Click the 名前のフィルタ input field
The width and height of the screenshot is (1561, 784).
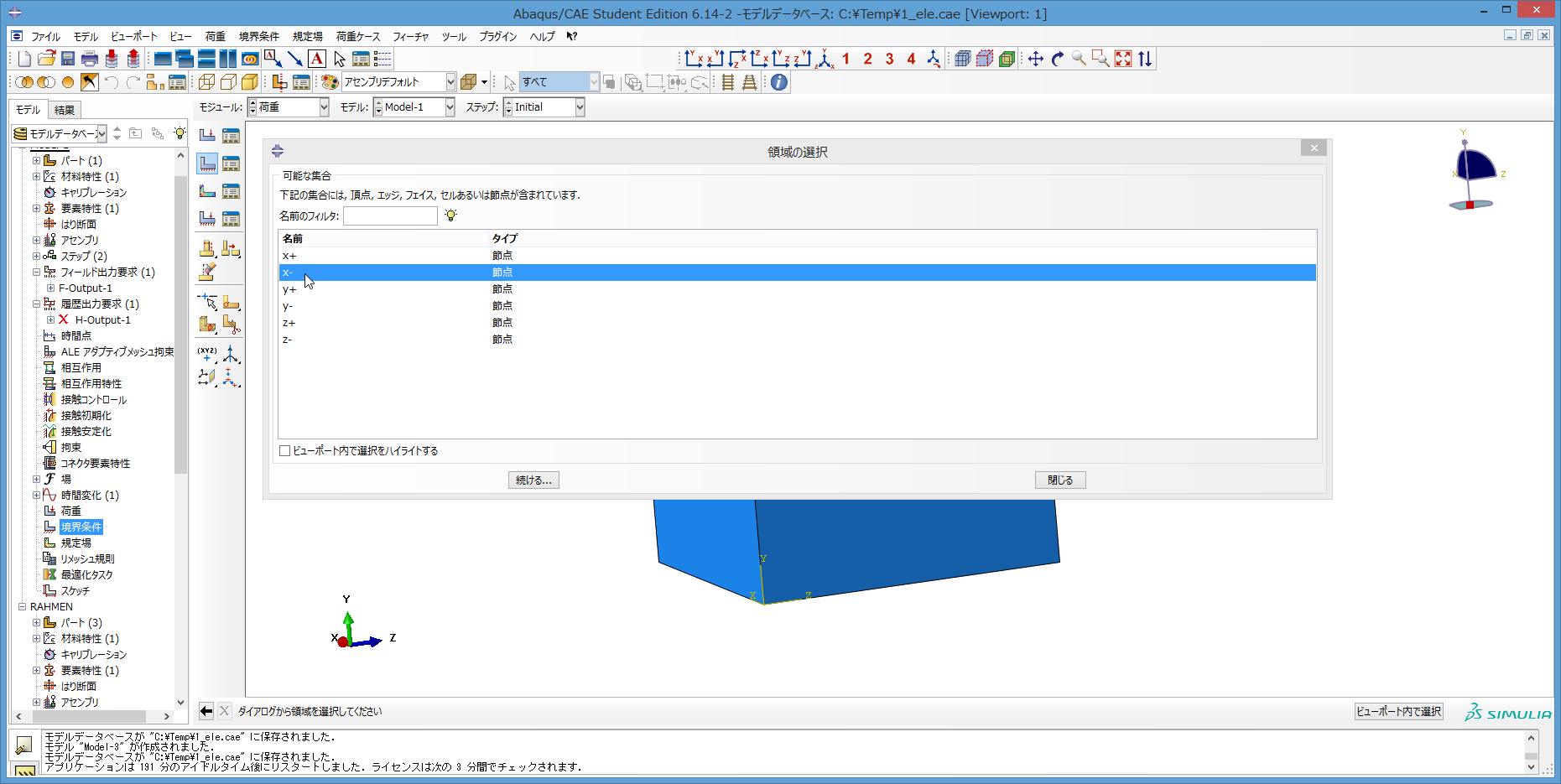tap(390, 215)
